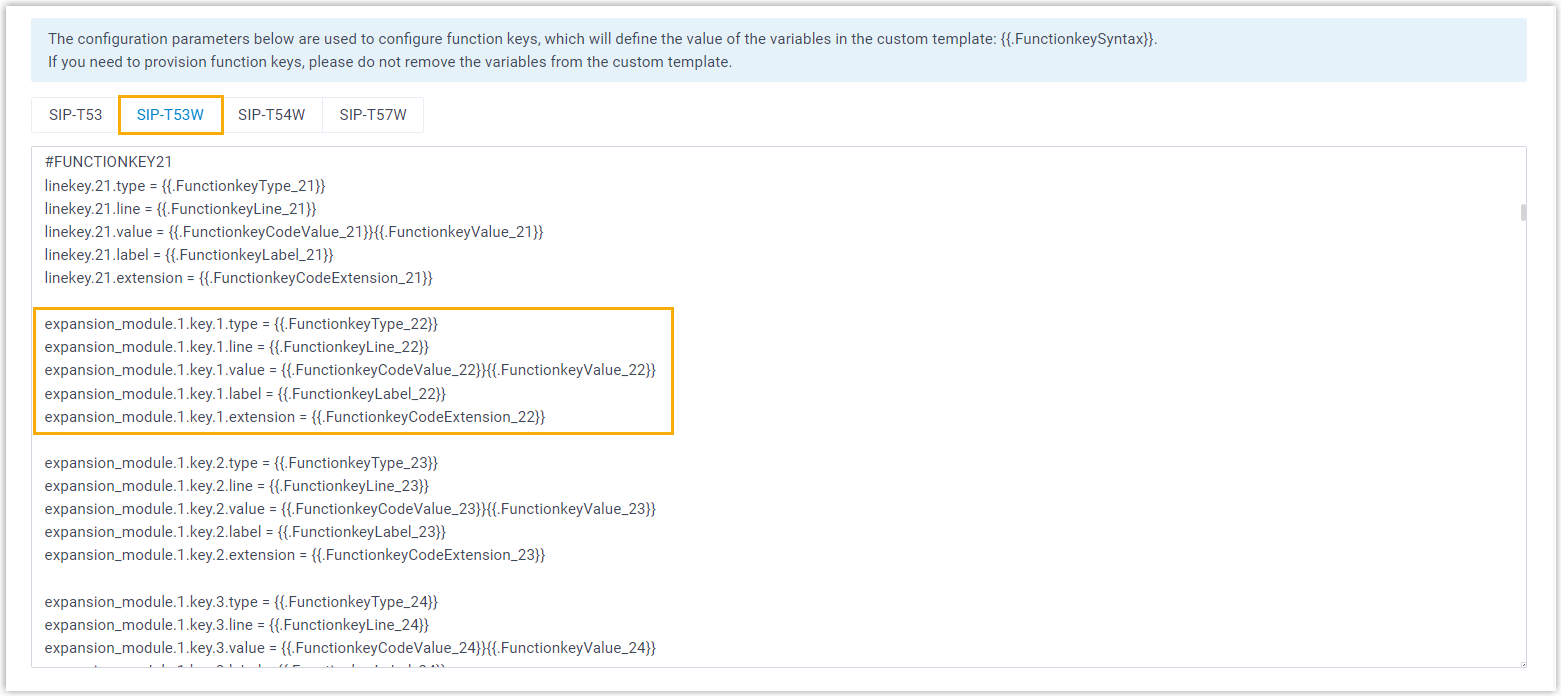Place cursor on the expansion_module.1.key.2.label line
This screenshot has width=1562, height=697.
[245, 532]
